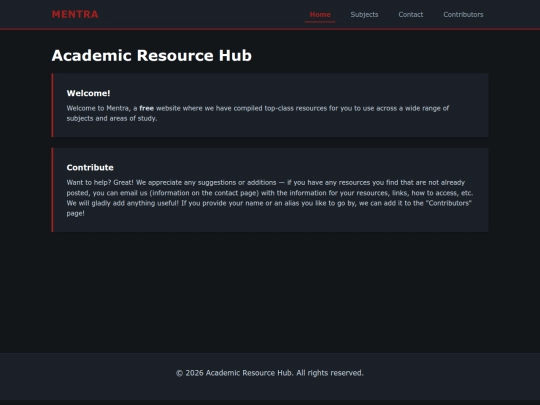Click the Welcome to Mentra paragraph
Viewport: 540px width, 405px height.
(258, 113)
